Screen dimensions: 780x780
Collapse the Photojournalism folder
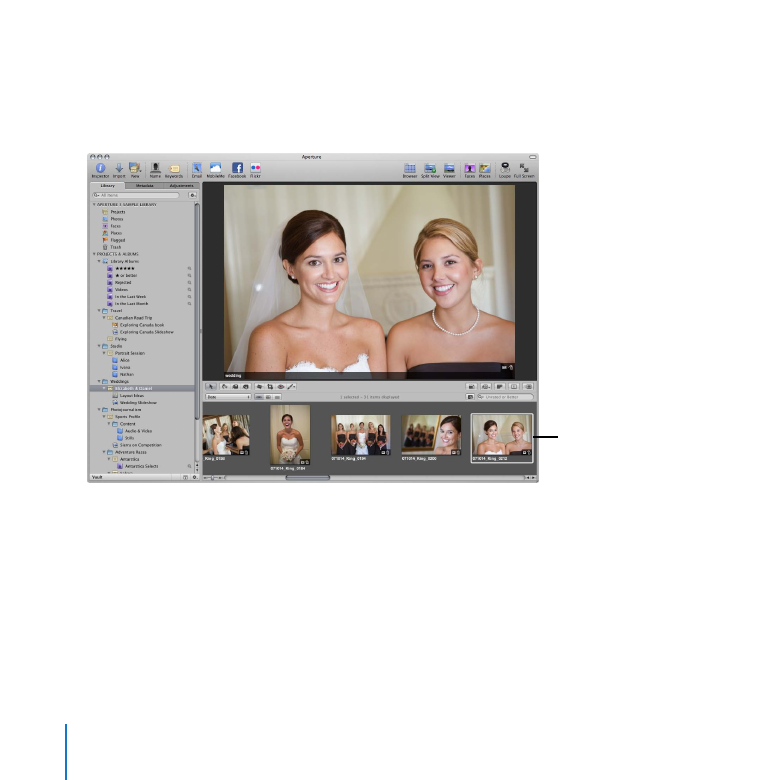pos(99,409)
